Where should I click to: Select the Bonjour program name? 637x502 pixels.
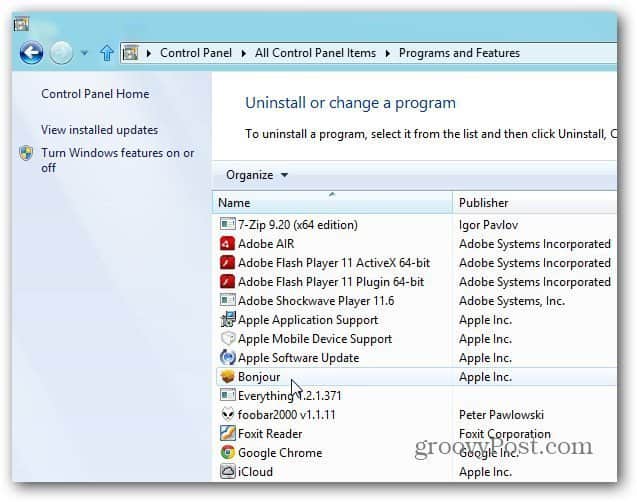click(259, 377)
